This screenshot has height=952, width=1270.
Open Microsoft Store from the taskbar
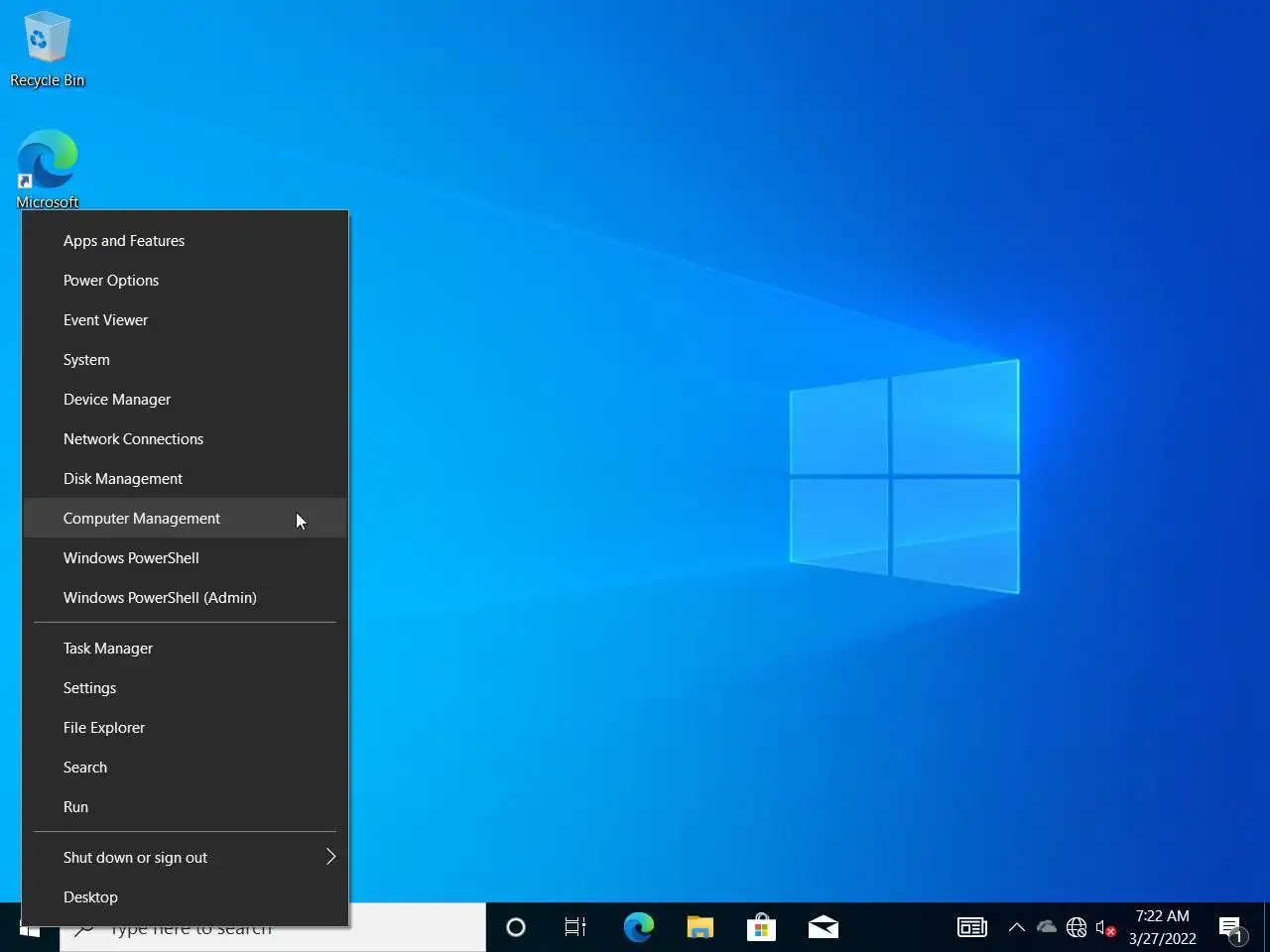coord(761,928)
